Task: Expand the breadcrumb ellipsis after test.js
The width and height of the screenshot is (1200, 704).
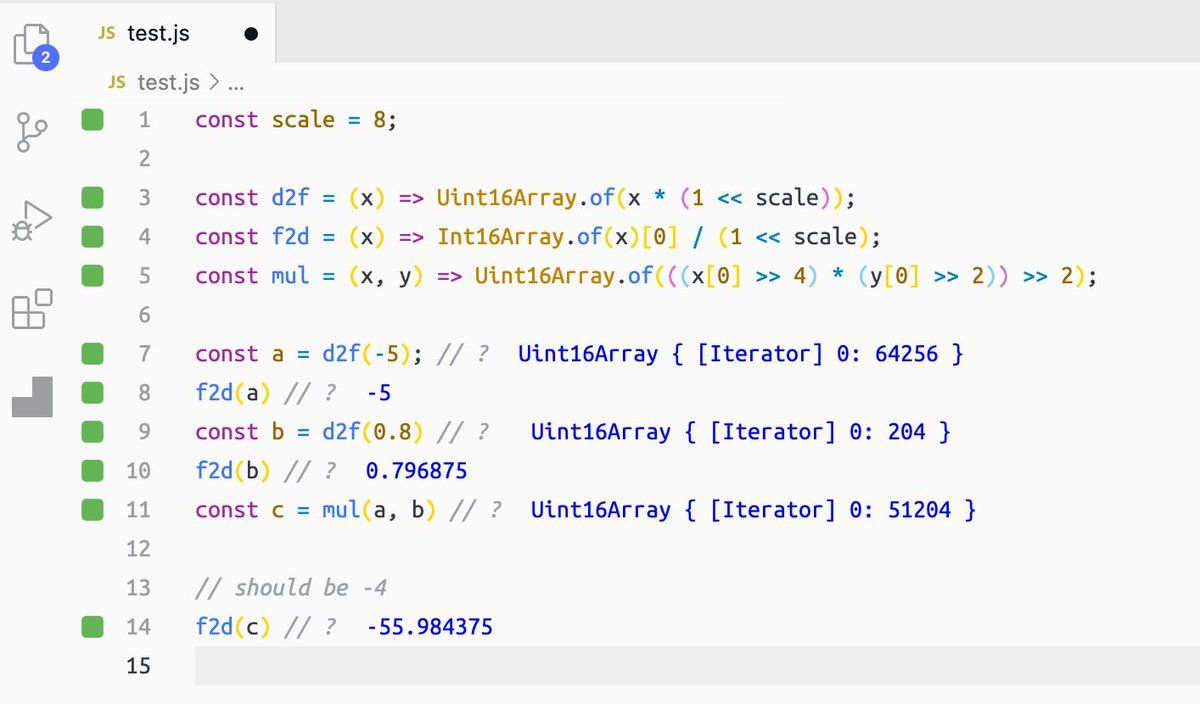Action: (x=237, y=82)
